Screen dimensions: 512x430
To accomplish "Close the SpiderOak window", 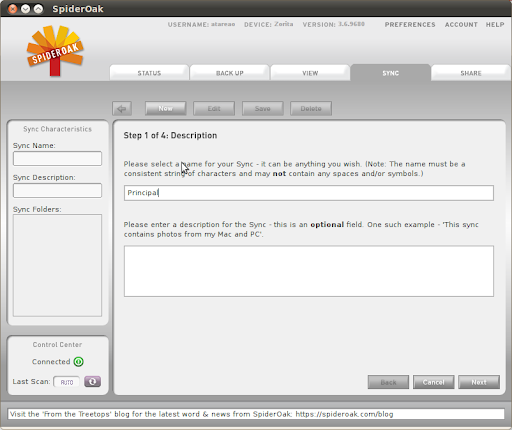I will tap(12, 9).
